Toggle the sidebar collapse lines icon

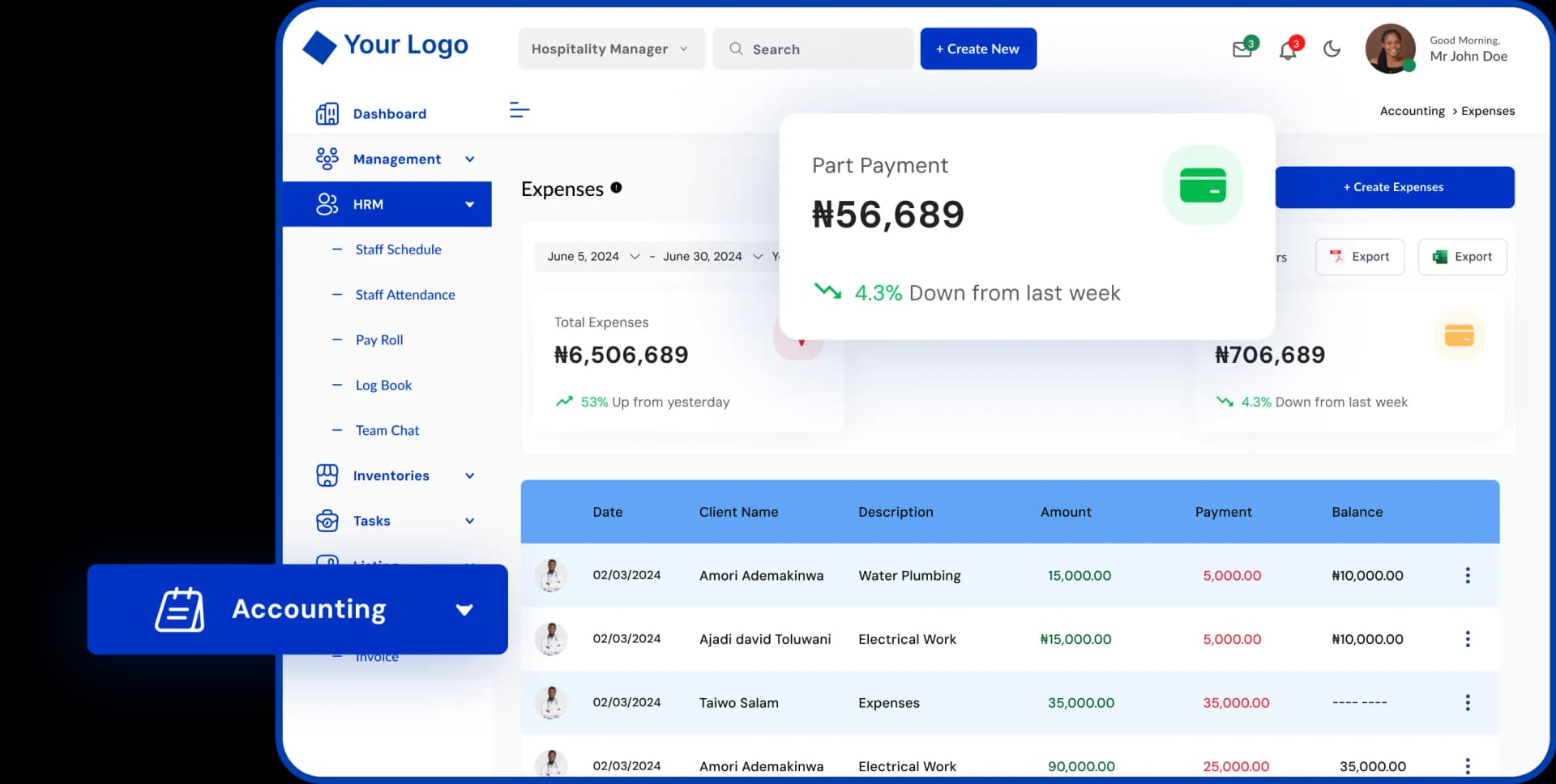click(519, 110)
